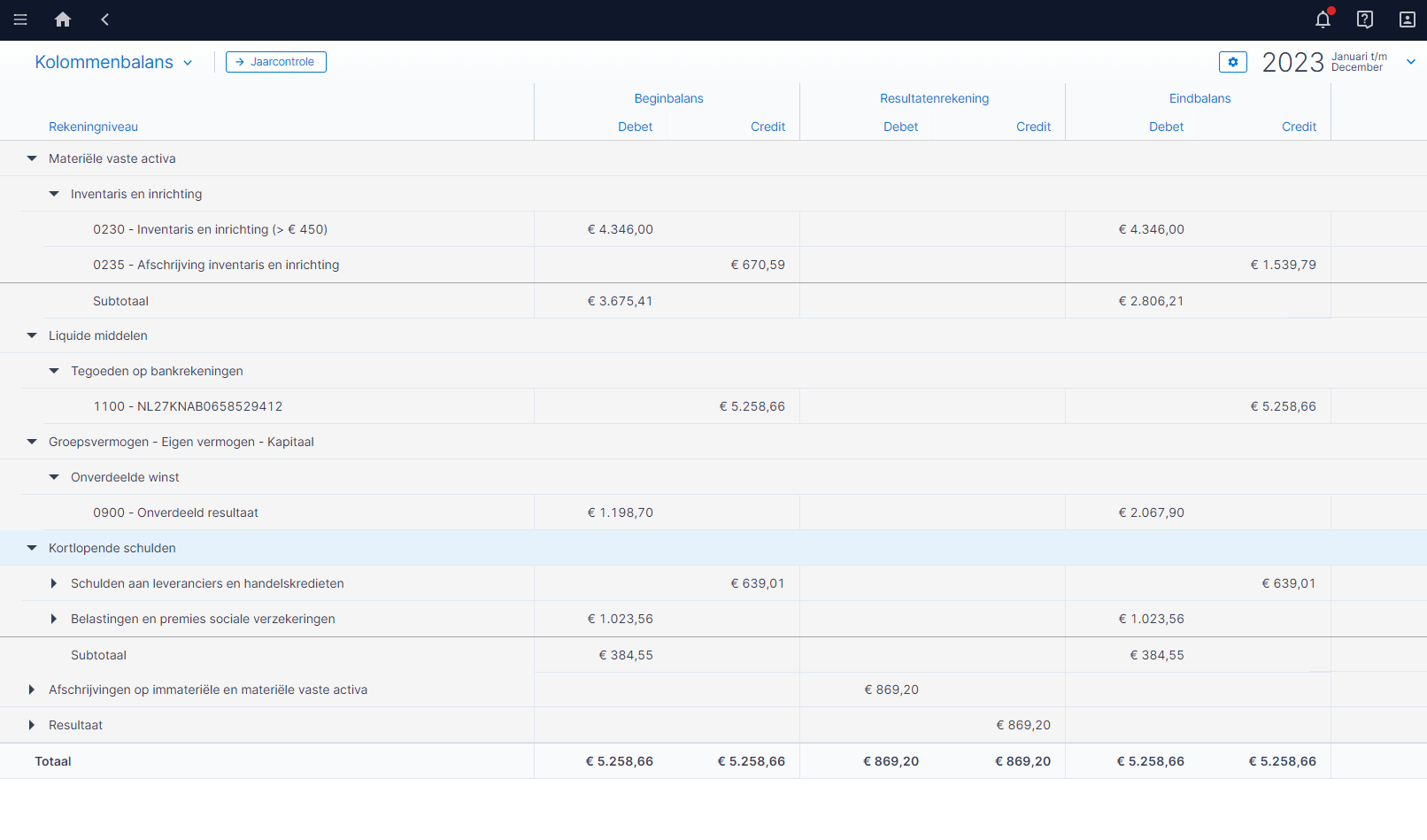Collapse Kortlopende schulden group

32,548
